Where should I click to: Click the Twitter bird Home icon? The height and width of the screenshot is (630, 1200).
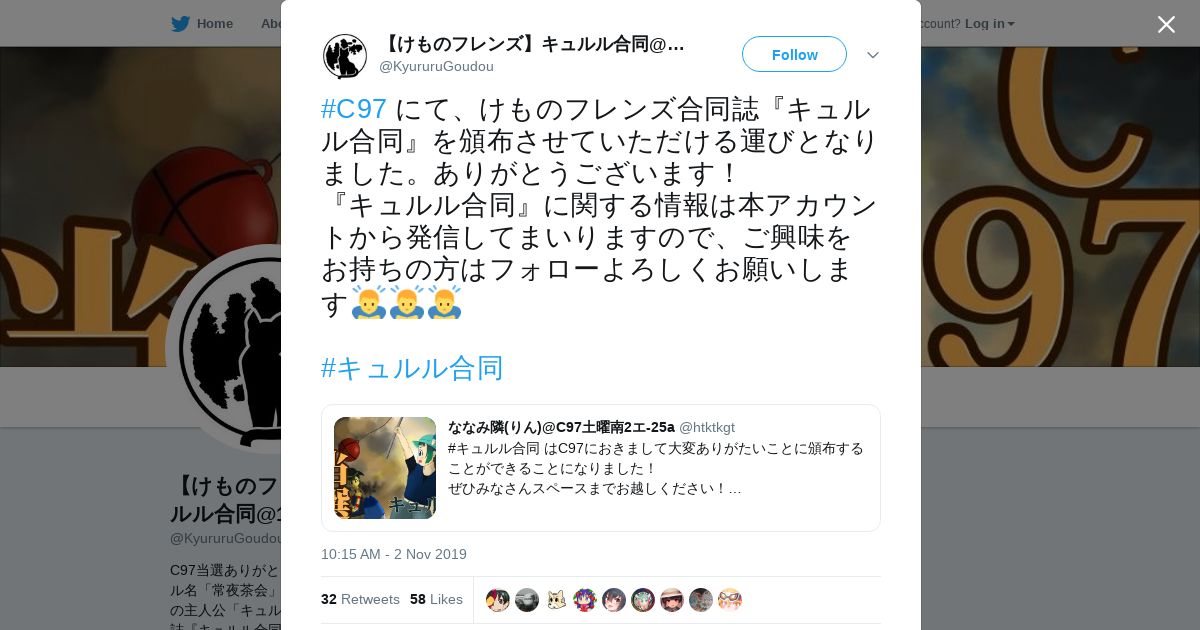pyautogui.click(x=180, y=23)
